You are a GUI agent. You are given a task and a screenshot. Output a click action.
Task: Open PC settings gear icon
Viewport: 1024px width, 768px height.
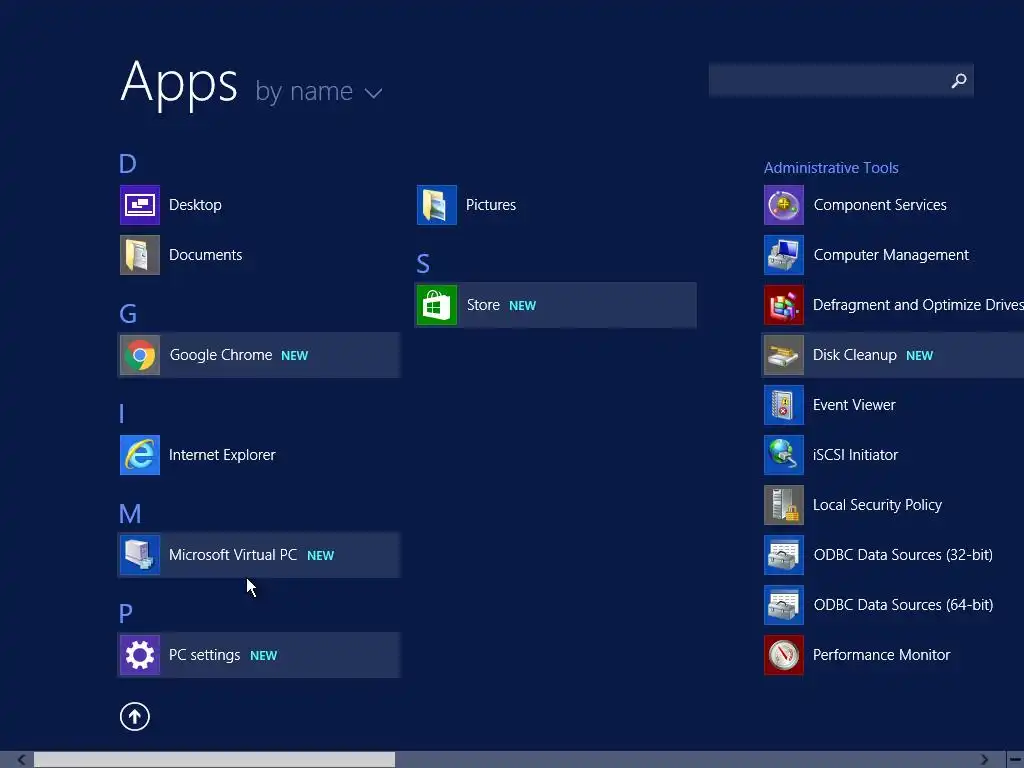coord(140,655)
